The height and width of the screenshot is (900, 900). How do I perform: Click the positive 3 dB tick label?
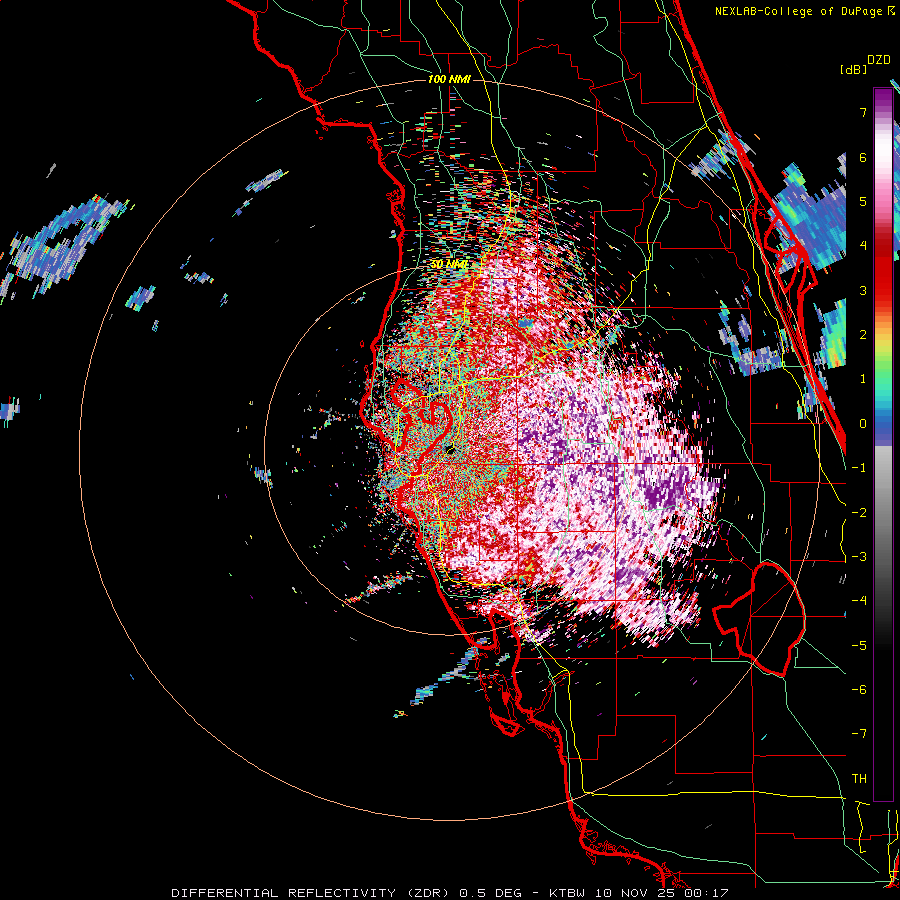point(863,290)
